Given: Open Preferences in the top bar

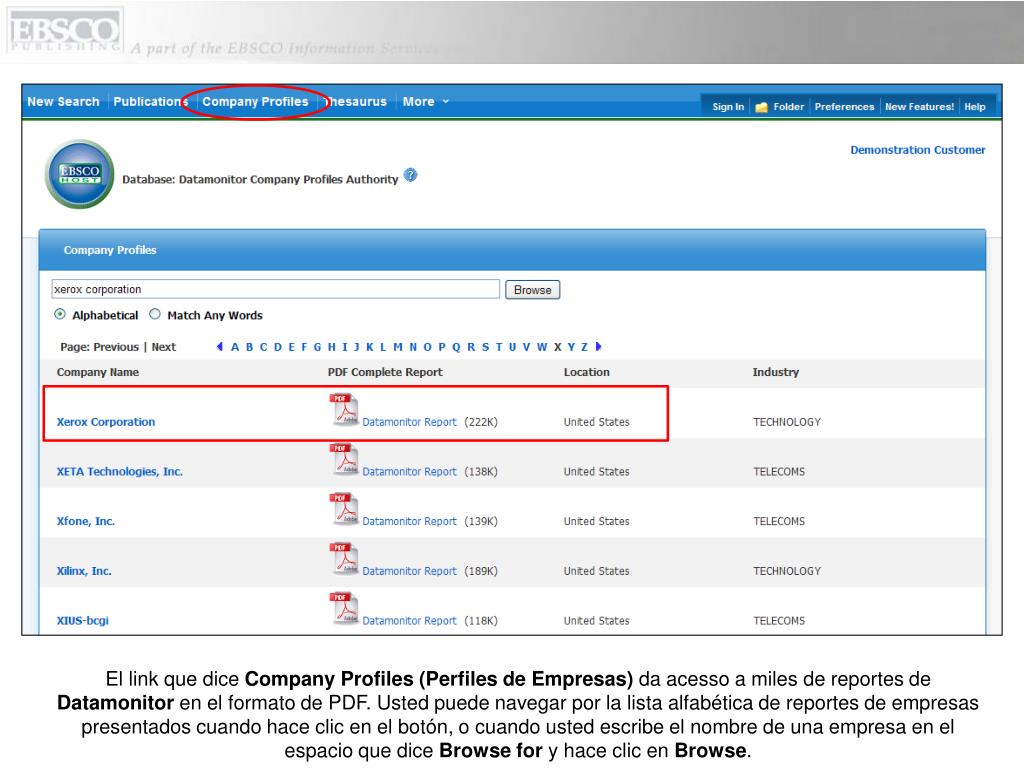Looking at the screenshot, I should 844,106.
